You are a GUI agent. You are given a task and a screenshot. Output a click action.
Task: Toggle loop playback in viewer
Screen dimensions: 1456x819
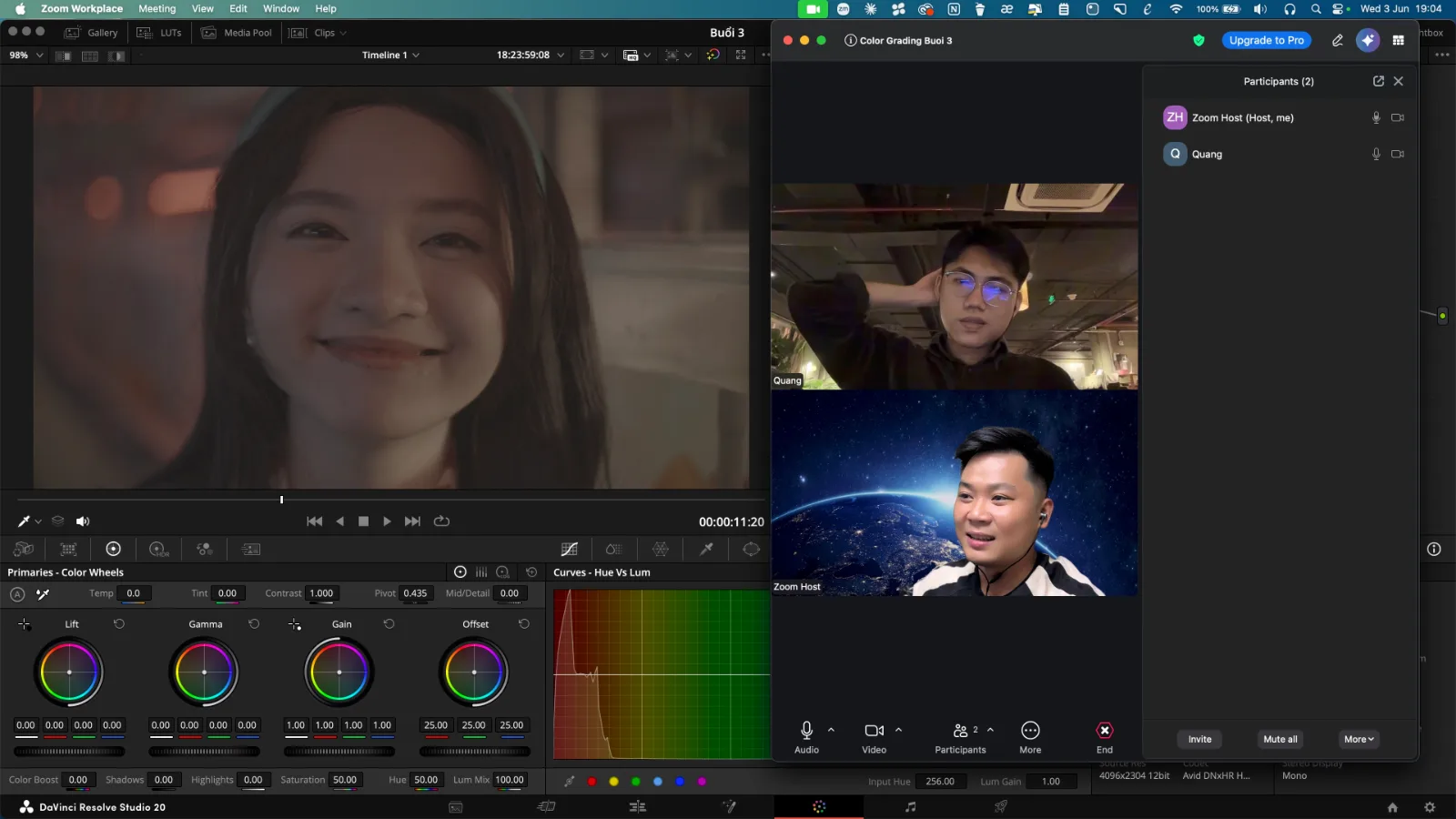tap(442, 521)
